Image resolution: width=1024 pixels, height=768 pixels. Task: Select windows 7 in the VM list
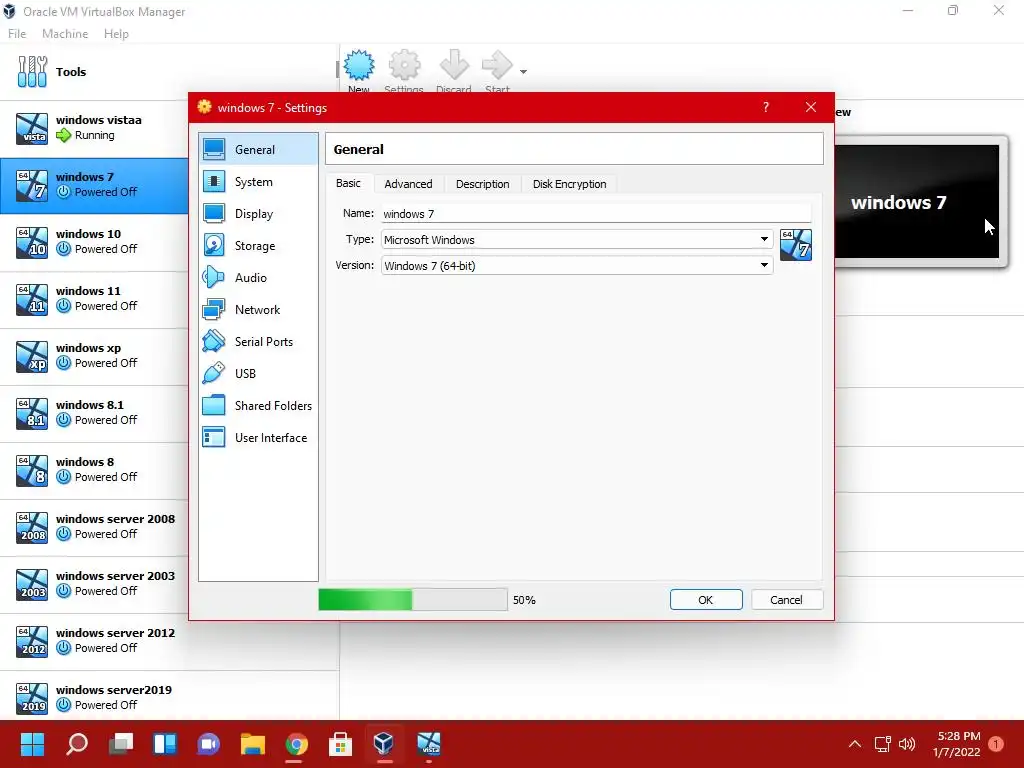[94, 185]
